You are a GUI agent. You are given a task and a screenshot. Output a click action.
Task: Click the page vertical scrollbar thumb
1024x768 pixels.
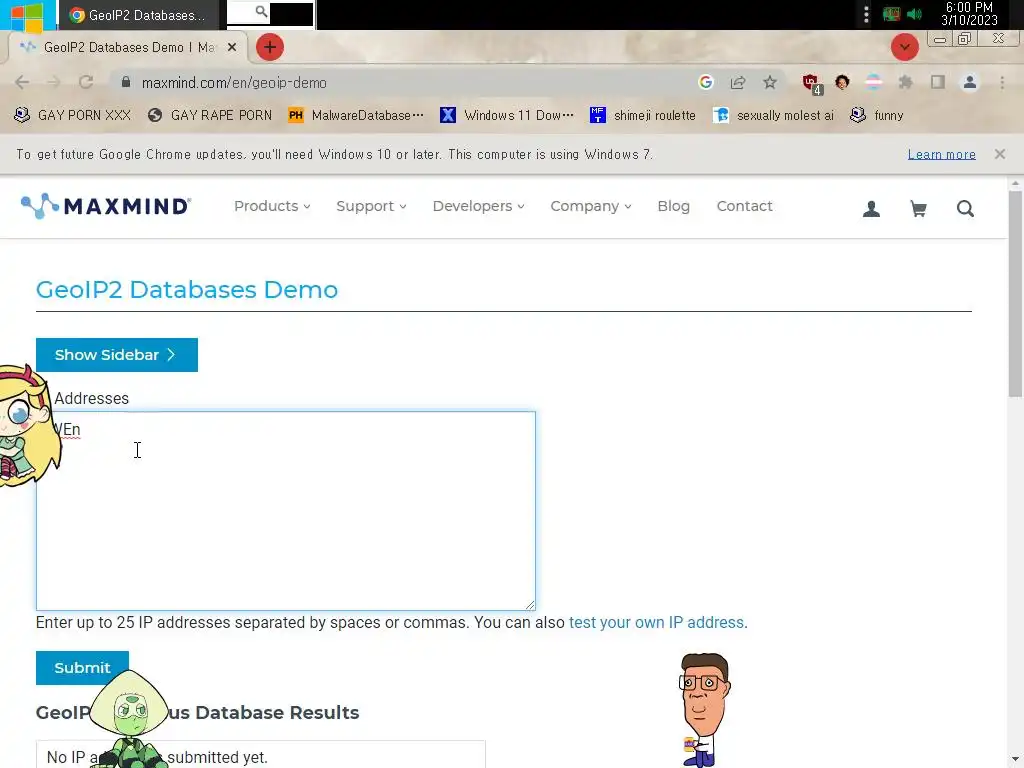[x=1015, y=294]
